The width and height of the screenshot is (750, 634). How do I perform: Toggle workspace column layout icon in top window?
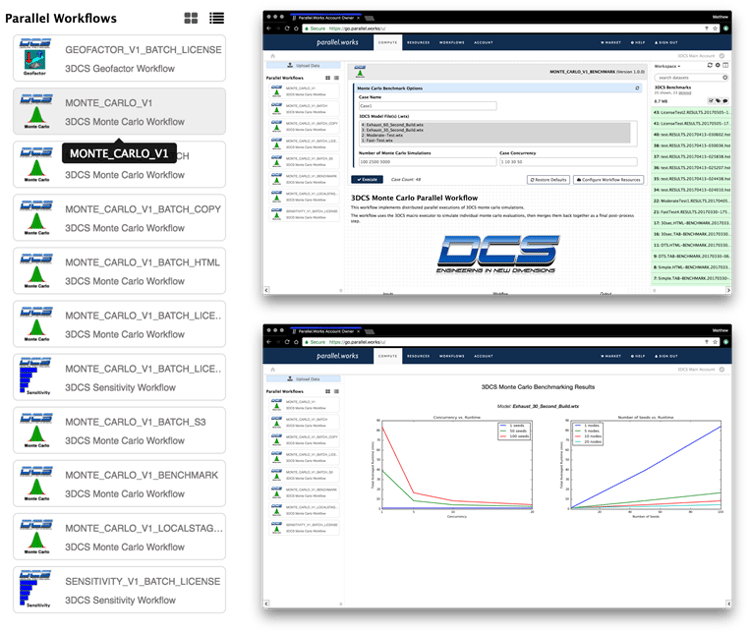[x=725, y=66]
